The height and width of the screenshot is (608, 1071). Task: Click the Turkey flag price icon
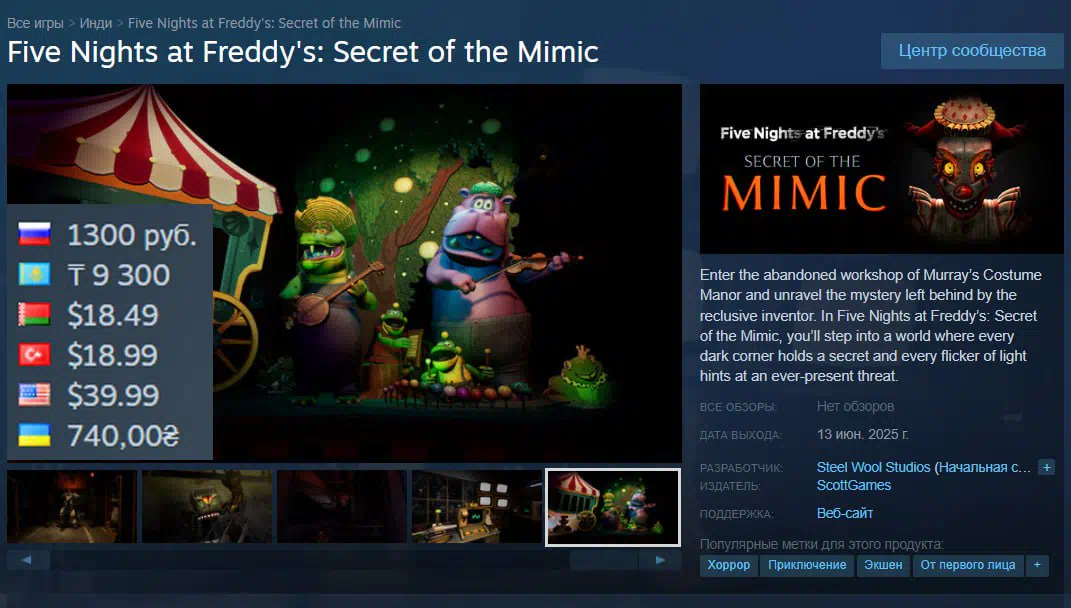[34, 355]
